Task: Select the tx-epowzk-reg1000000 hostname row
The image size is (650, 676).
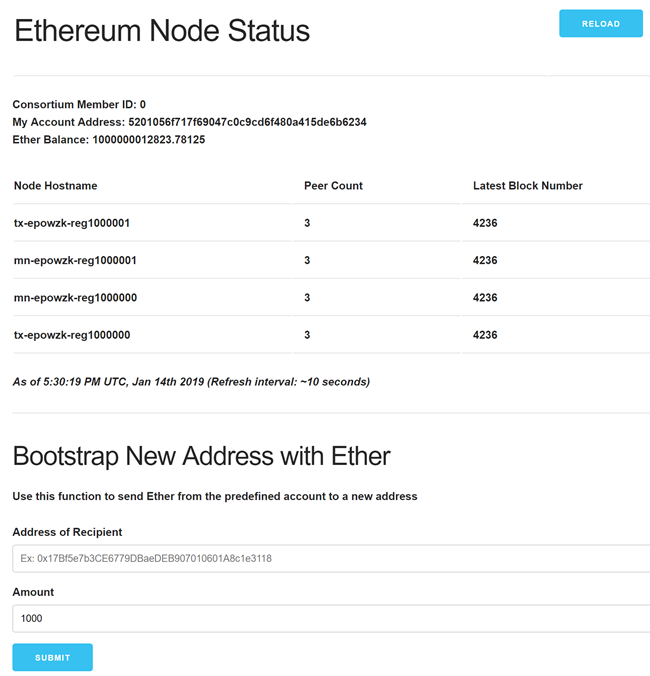Action: (x=332, y=335)
